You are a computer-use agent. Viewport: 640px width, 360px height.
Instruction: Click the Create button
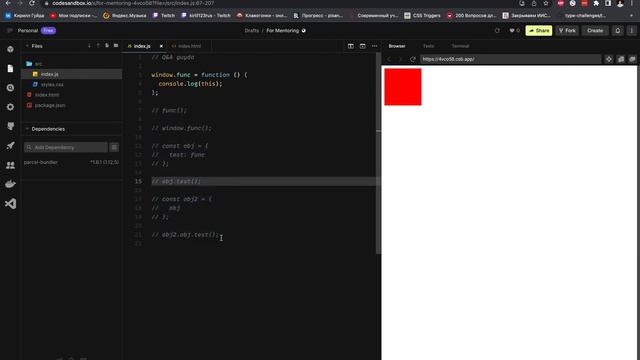595,31
